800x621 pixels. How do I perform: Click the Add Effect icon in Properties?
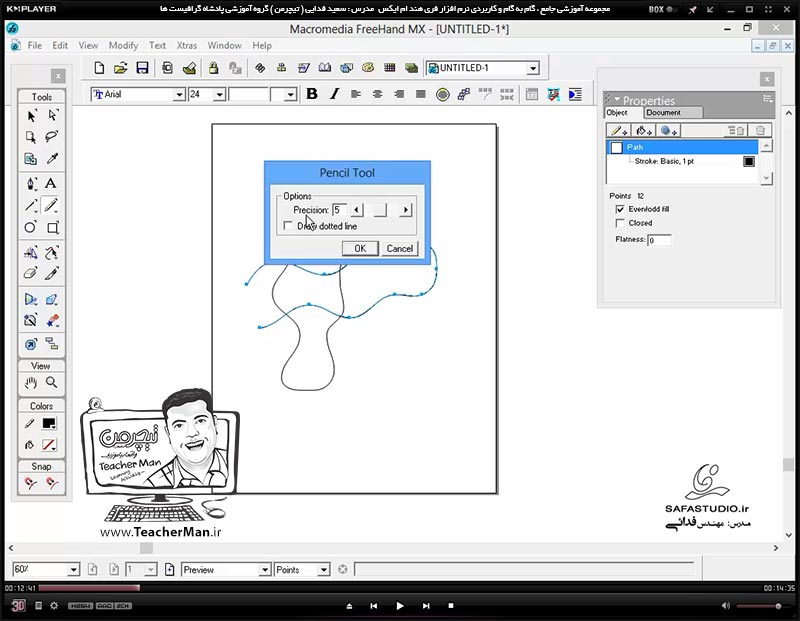(x=668, y=131)
